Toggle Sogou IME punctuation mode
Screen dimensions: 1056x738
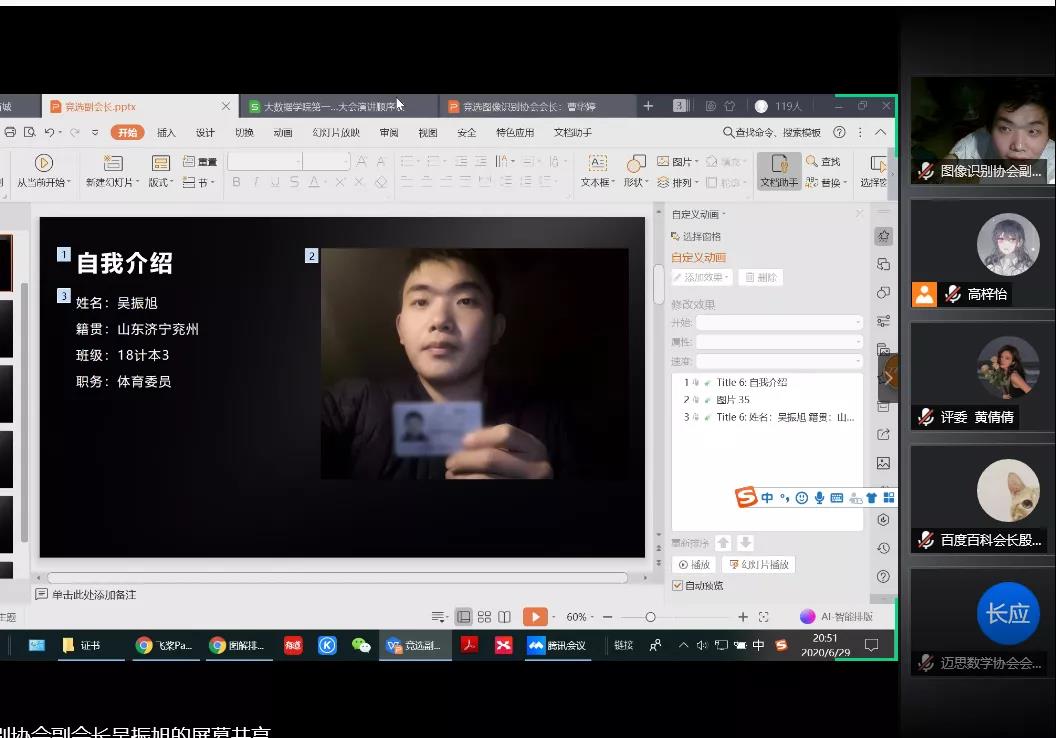click(784, 498)
